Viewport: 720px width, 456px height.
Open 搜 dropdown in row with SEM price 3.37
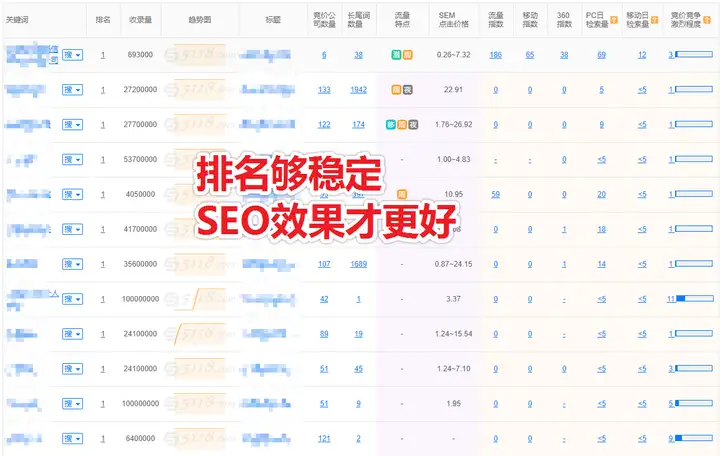73,299
